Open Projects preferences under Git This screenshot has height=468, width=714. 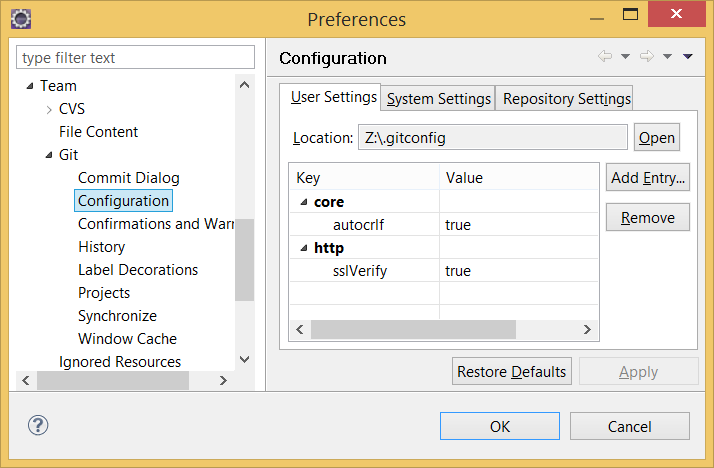point(104,293)
